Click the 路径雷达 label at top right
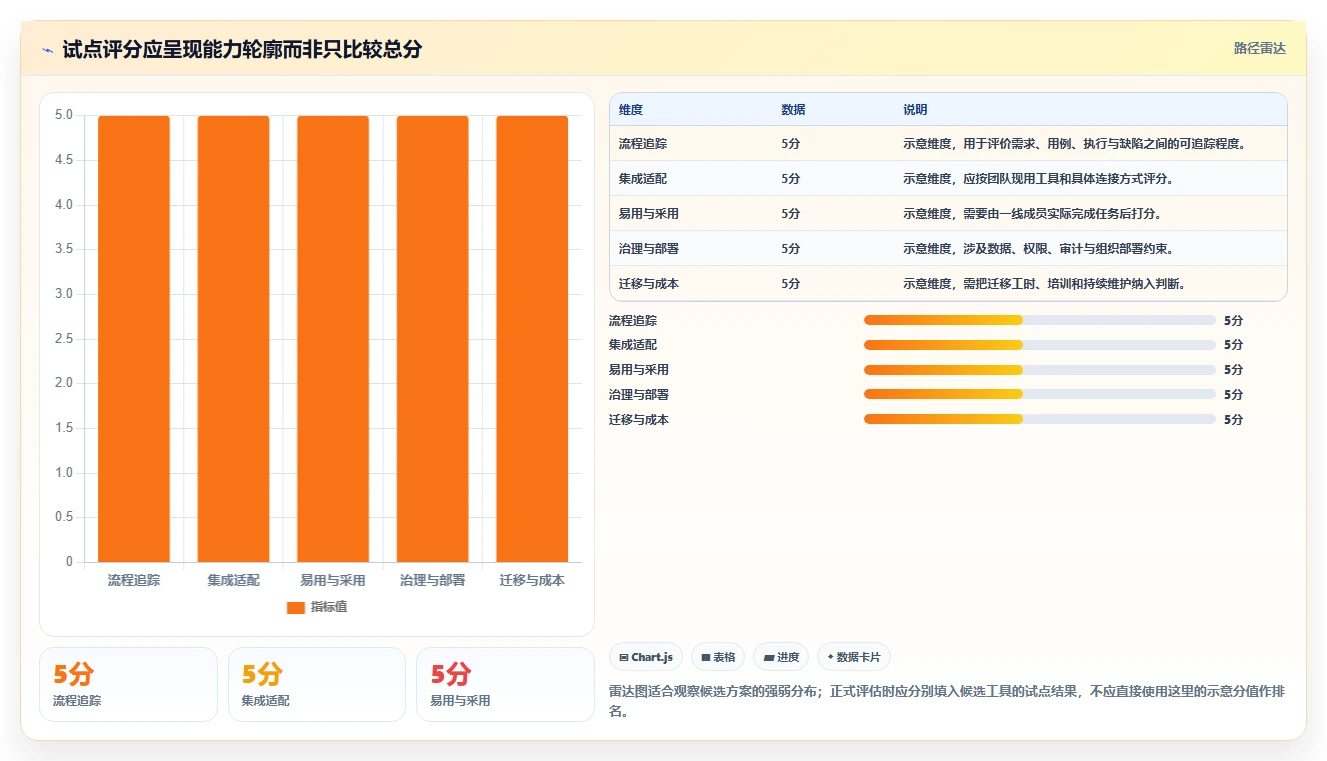This screenshot has width=1327, height=761. [1260, 48]
